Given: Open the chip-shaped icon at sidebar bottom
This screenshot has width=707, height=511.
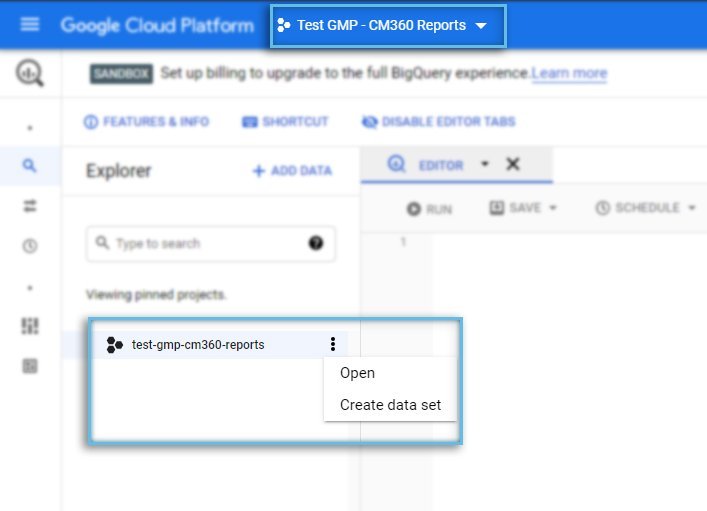Looking at the screenshot, I should tap(30, 366).
